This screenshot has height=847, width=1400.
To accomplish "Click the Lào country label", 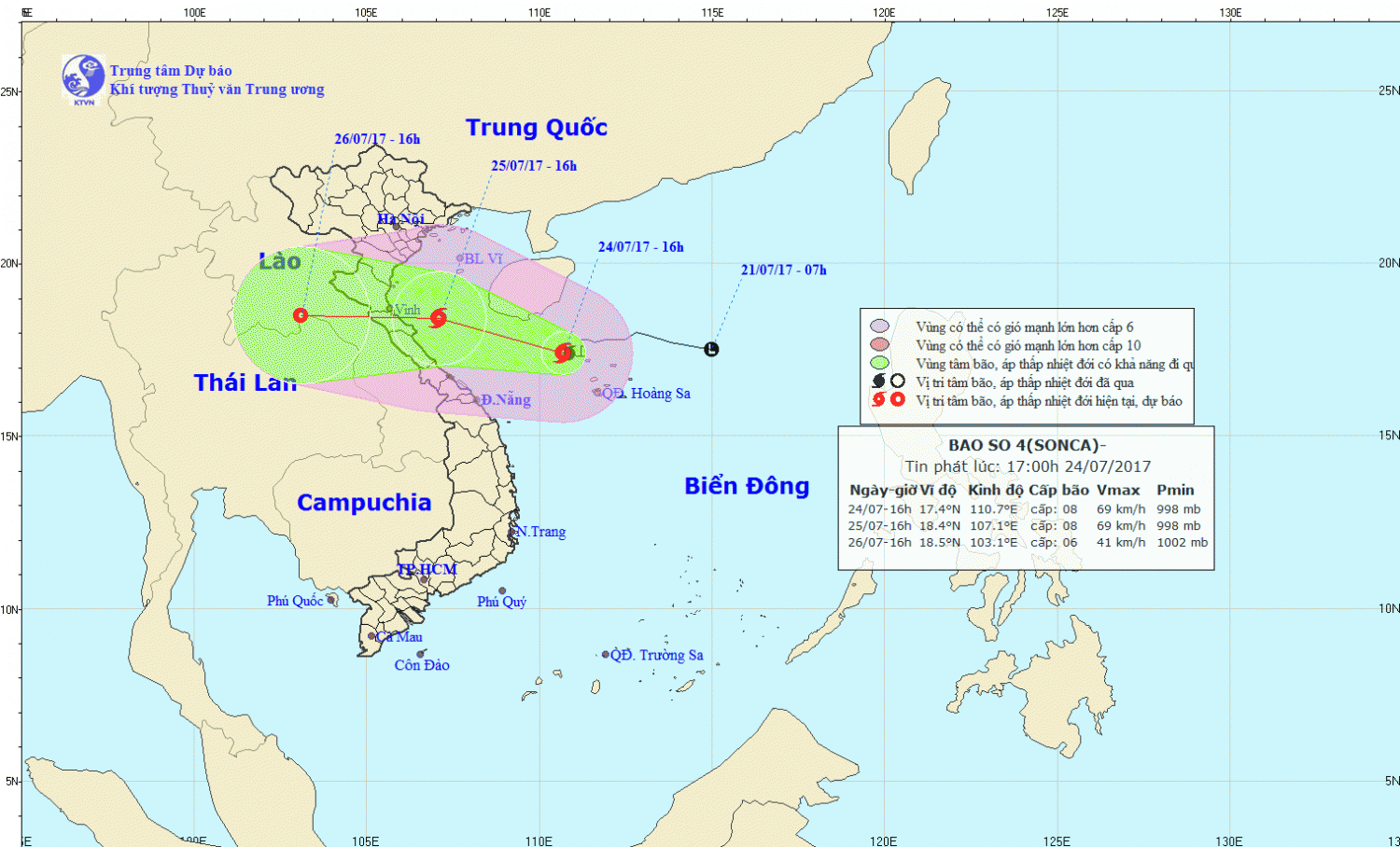I will (280, 261).
